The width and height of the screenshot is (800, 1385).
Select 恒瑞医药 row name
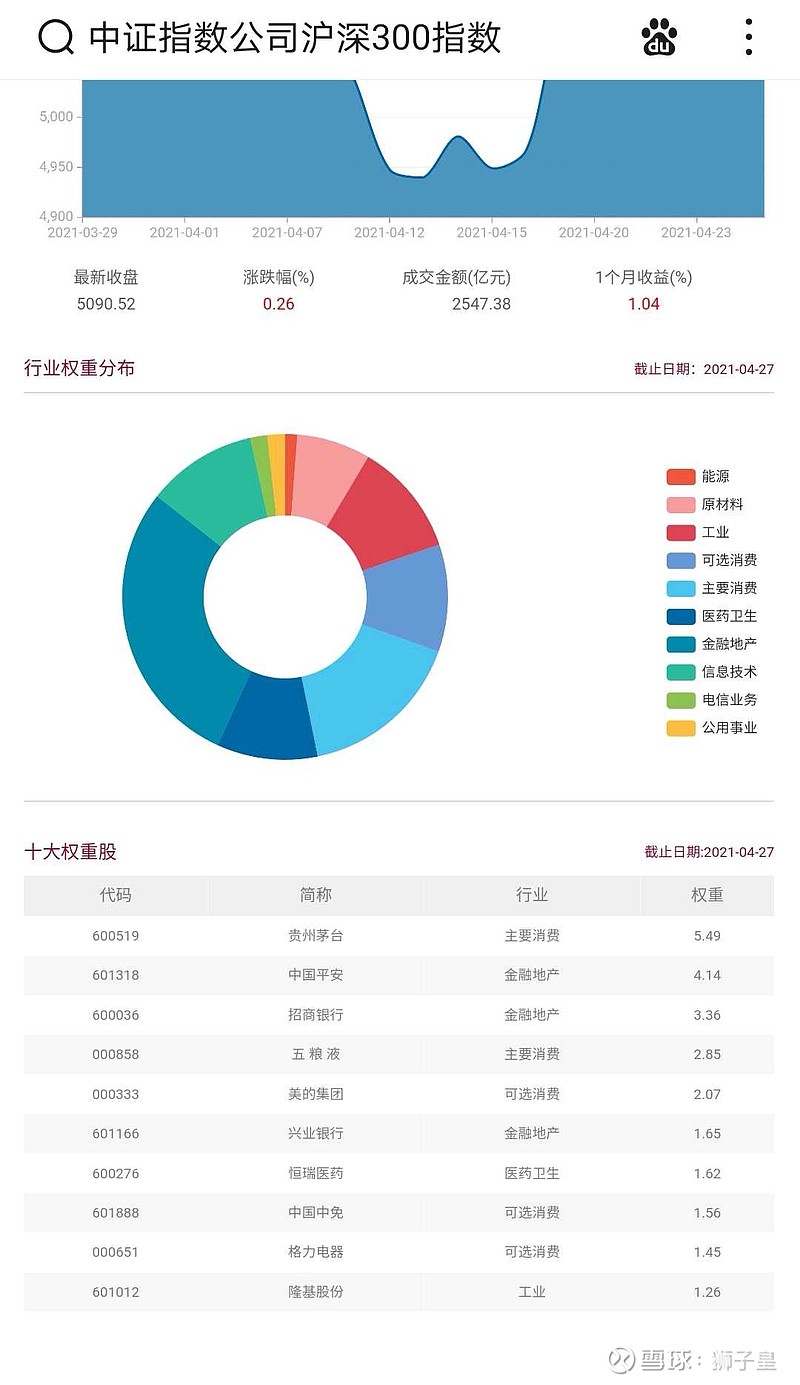pos(315,1173)
